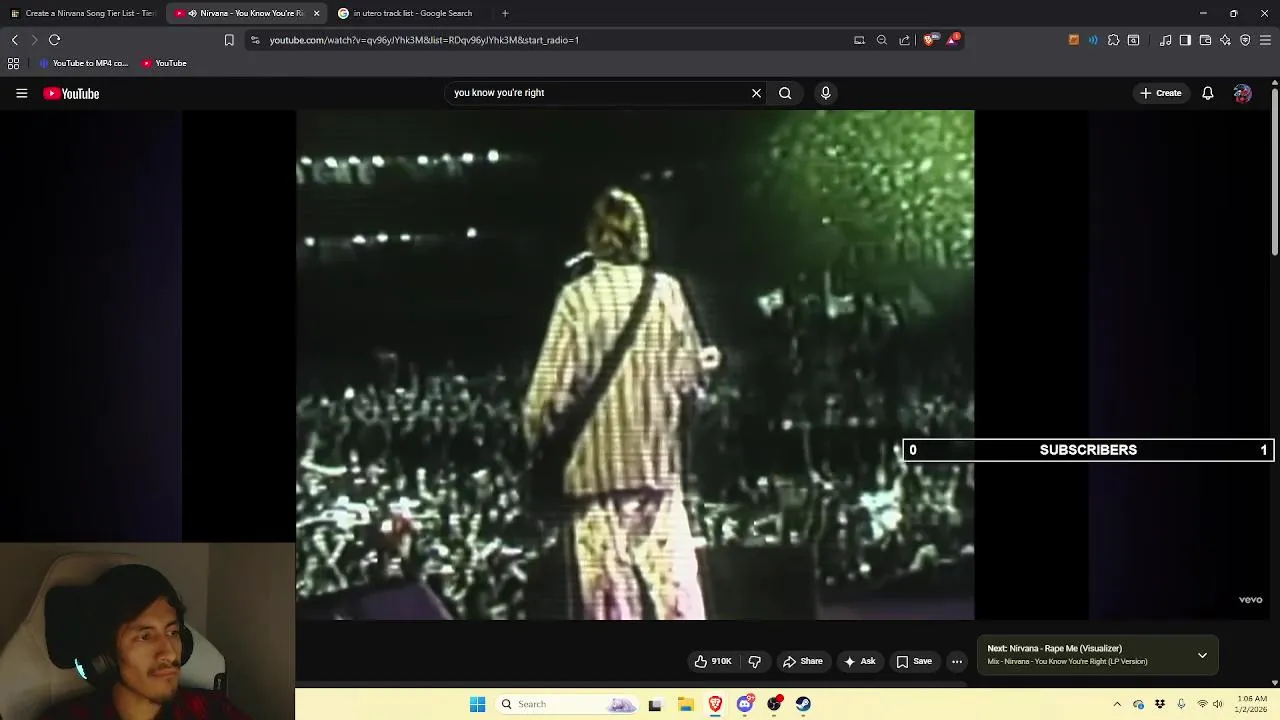Image resolution: width=1280 pixels, height=720 pixels.
Task: Toggle the browser sidebar panel
Action: click(x=1185, y=40)
